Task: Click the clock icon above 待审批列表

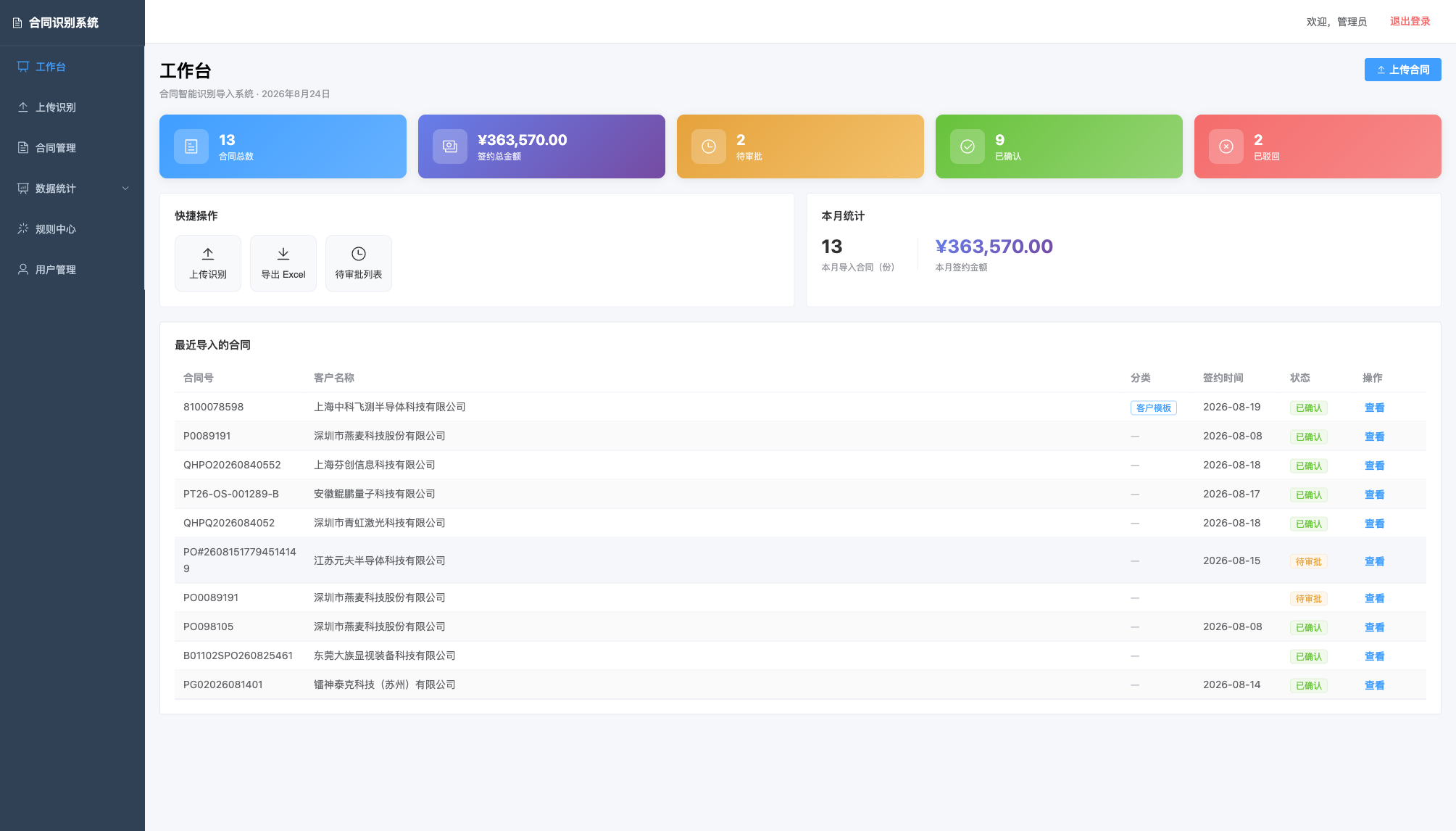Action: tap(359, 254)
